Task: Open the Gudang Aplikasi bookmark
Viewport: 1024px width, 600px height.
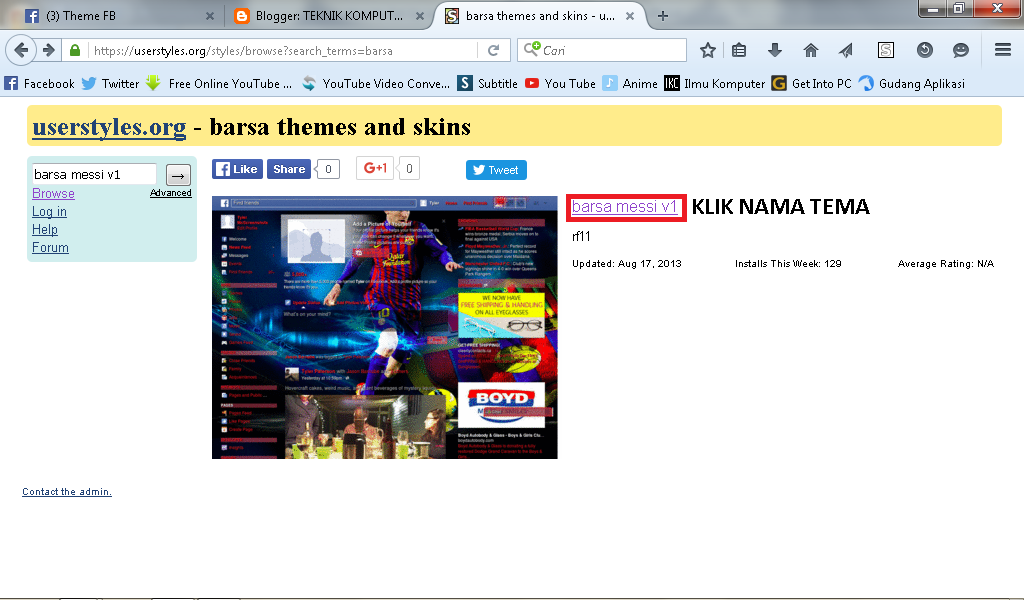Action: tap(912, 84)
